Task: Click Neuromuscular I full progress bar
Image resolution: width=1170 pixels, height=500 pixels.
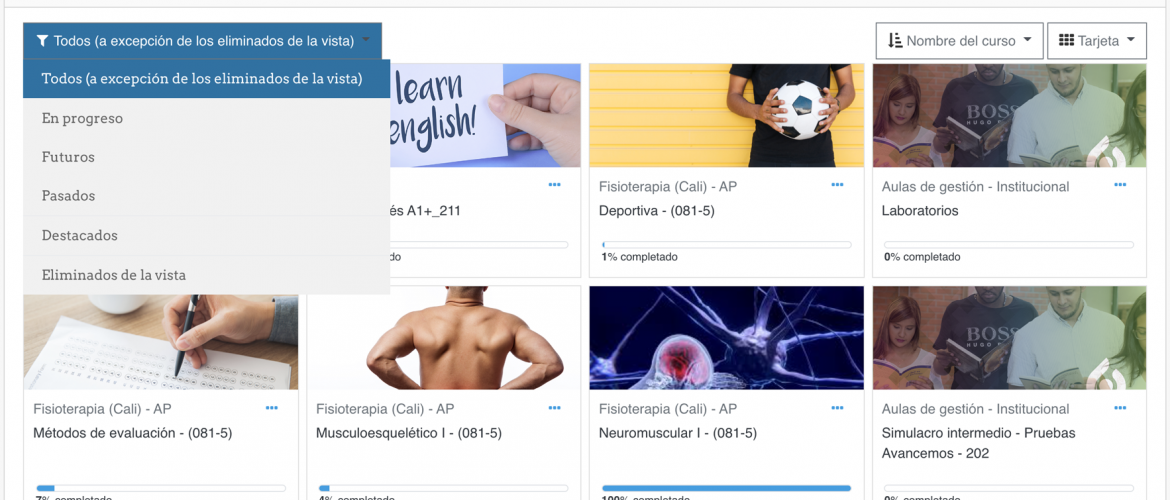Action: 726,488
